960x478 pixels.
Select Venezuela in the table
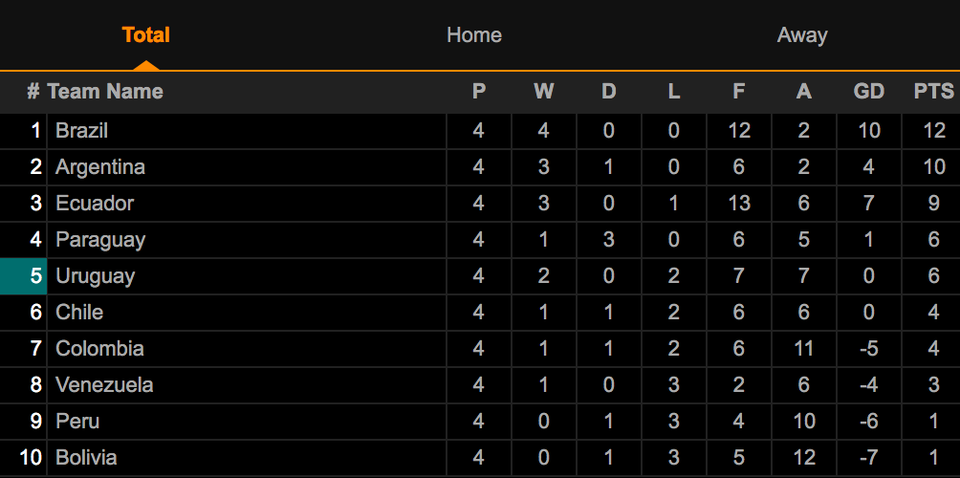pyautogui.click(x=104, y=385)
